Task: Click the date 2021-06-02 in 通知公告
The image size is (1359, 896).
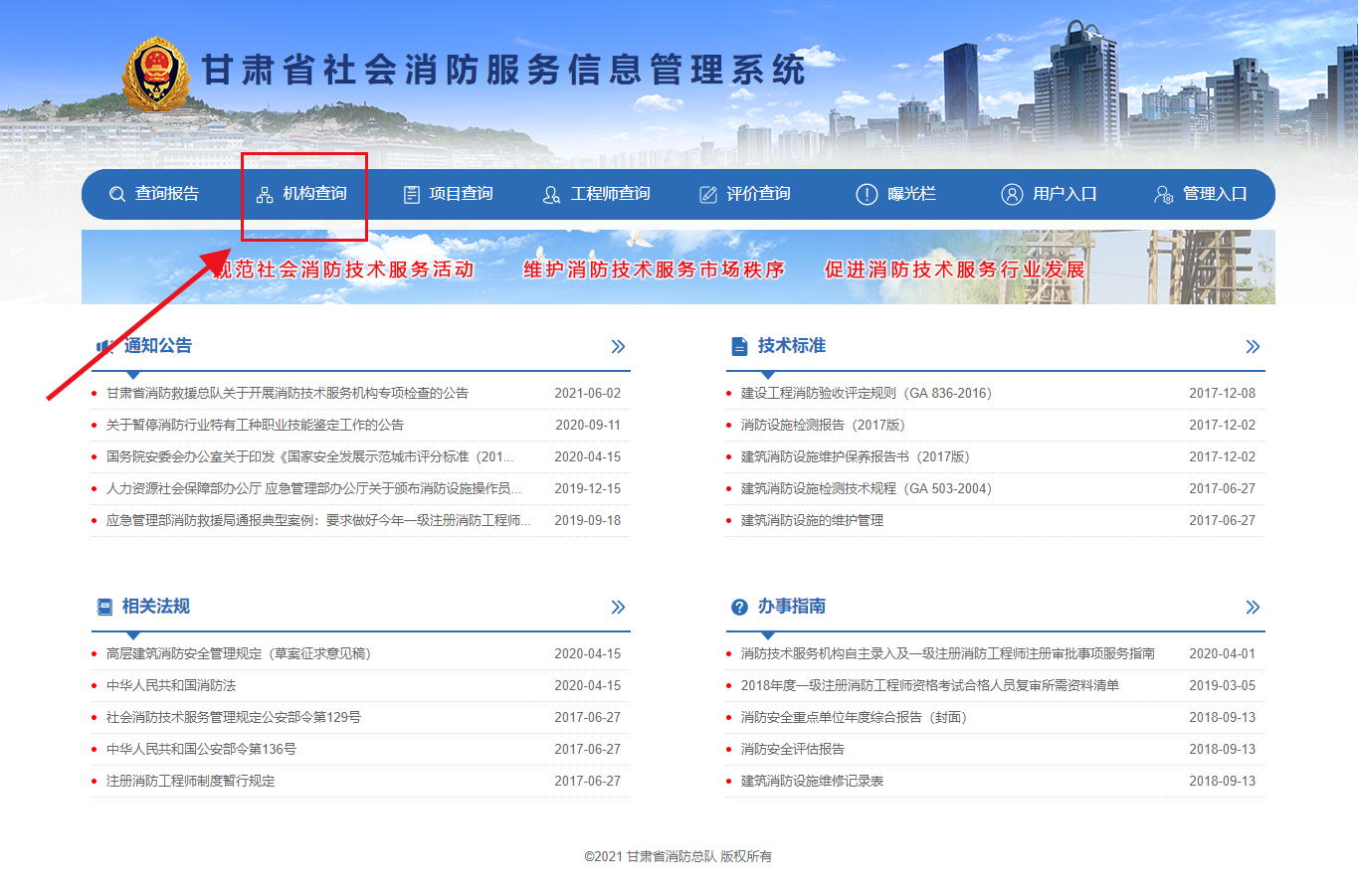Action: pos(588,394)
